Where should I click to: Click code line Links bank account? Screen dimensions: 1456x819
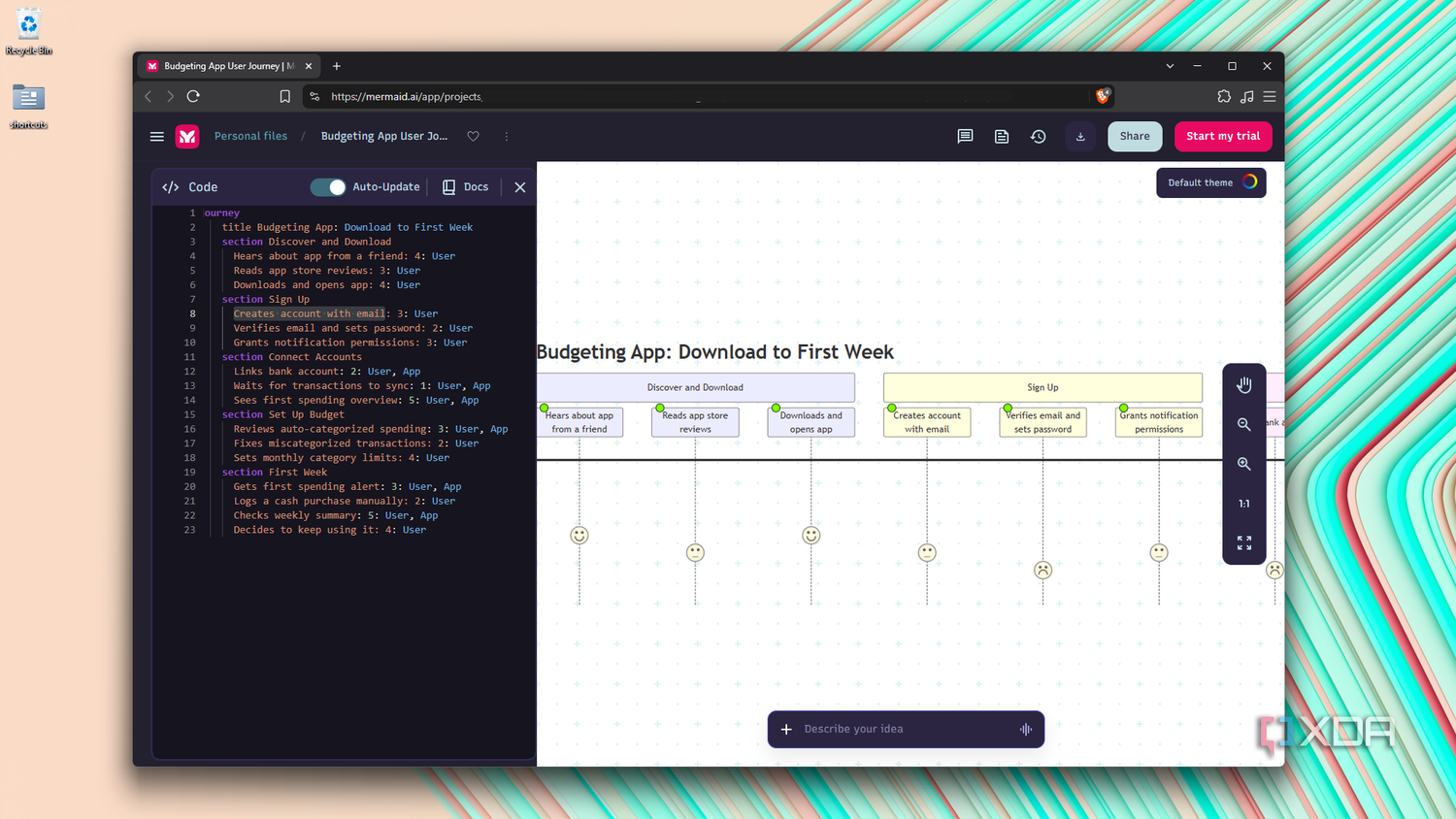(327, 372)
